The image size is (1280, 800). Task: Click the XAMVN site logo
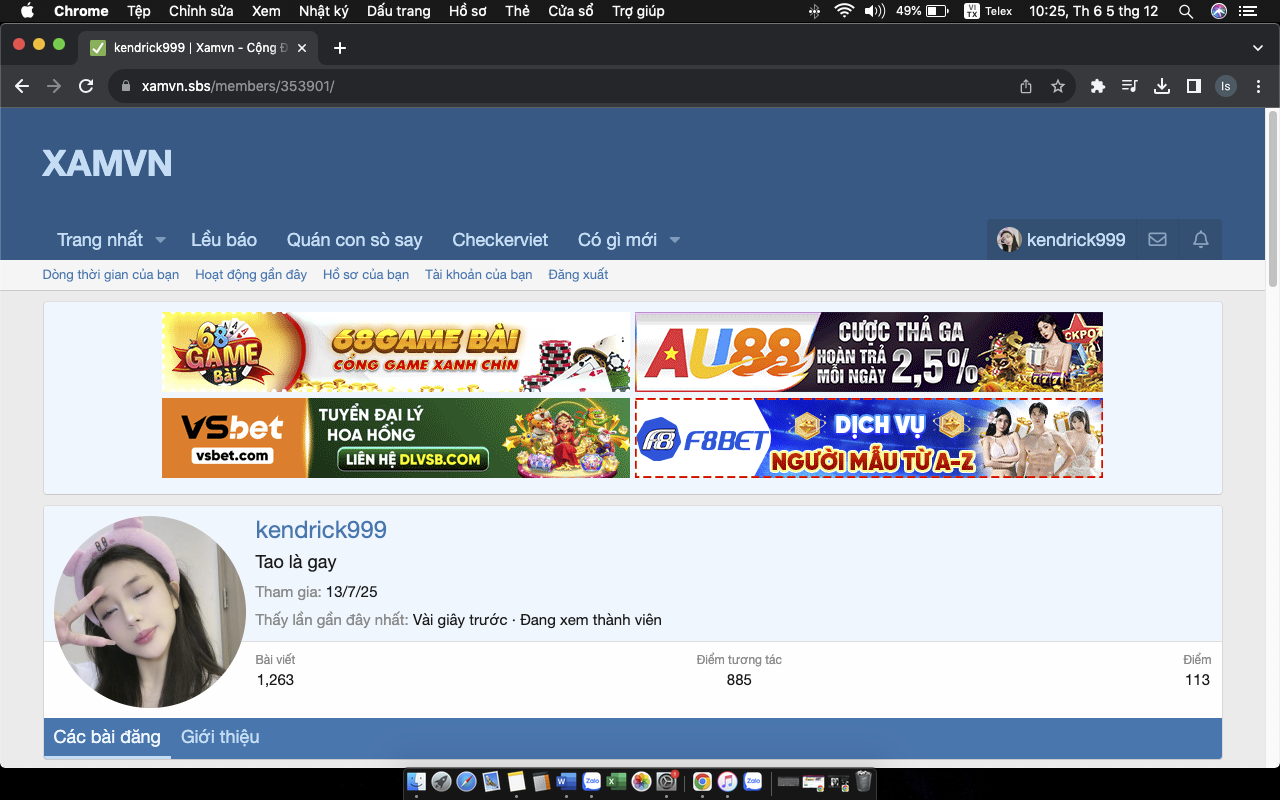[107, 163]
